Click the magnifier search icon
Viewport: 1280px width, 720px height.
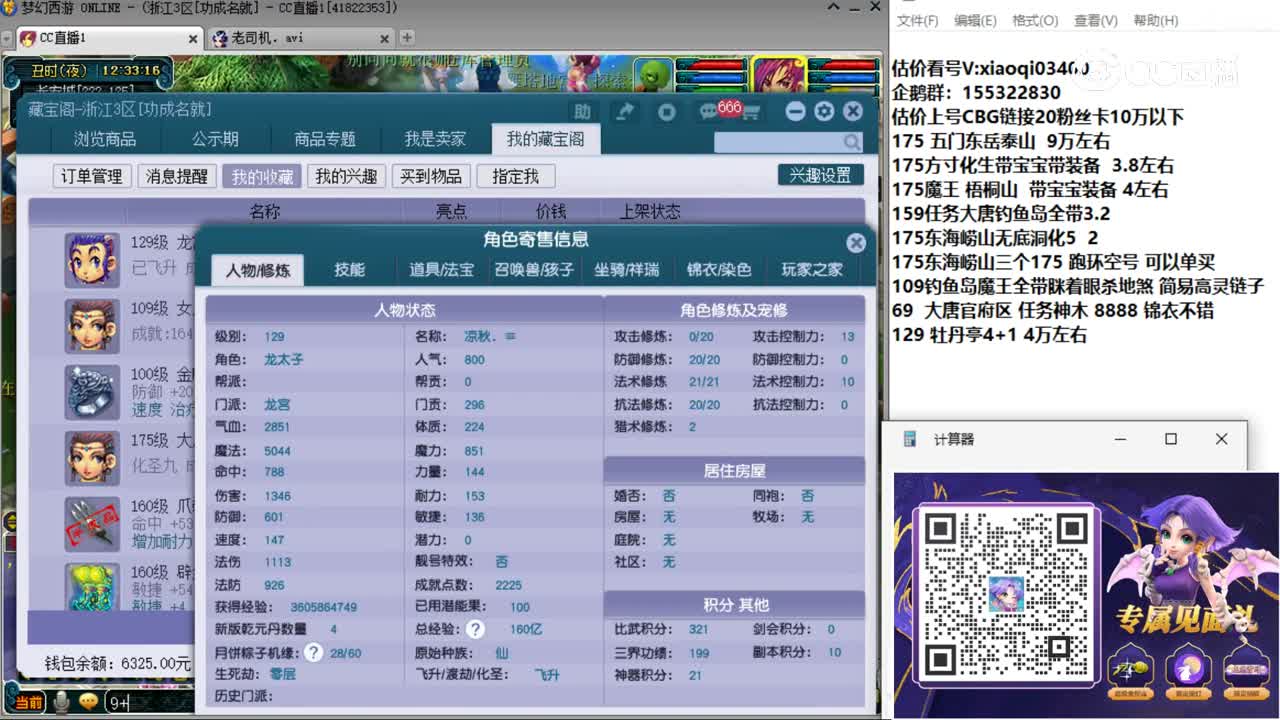click(x=852, y=142)
